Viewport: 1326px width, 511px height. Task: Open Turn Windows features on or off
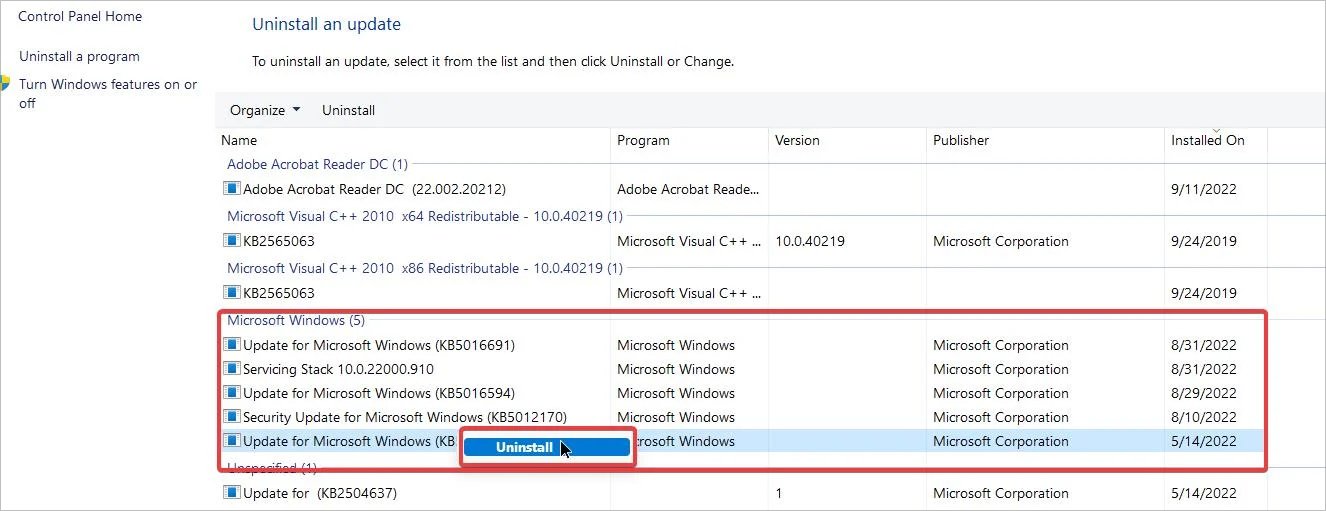pyautogui.click(x=108, y=93)
